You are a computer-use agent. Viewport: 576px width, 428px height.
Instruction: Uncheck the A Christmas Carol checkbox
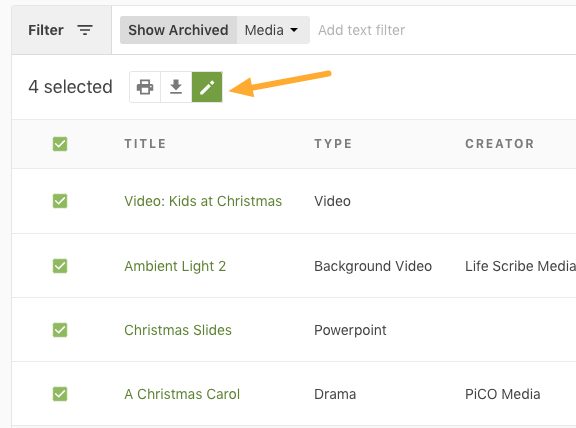[60, 394]
